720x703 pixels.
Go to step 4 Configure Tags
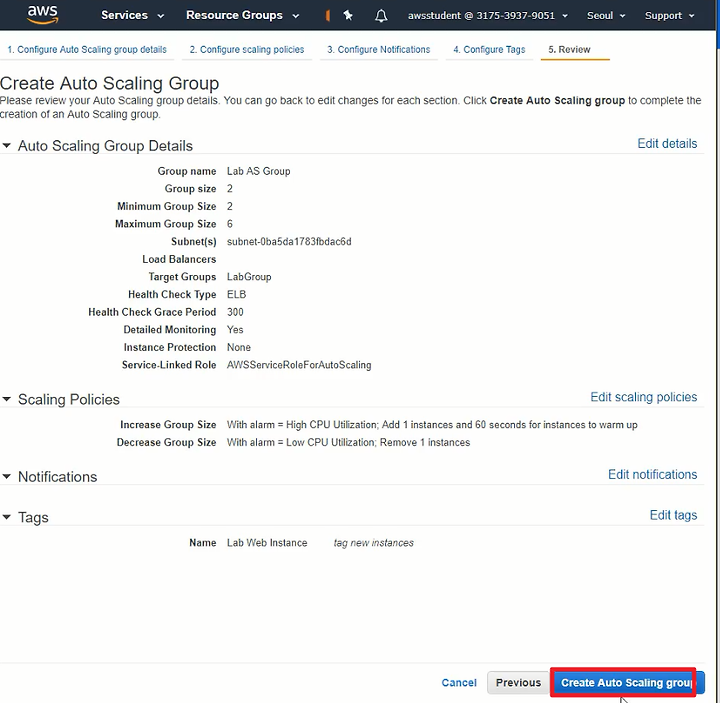tap(489, 50)
